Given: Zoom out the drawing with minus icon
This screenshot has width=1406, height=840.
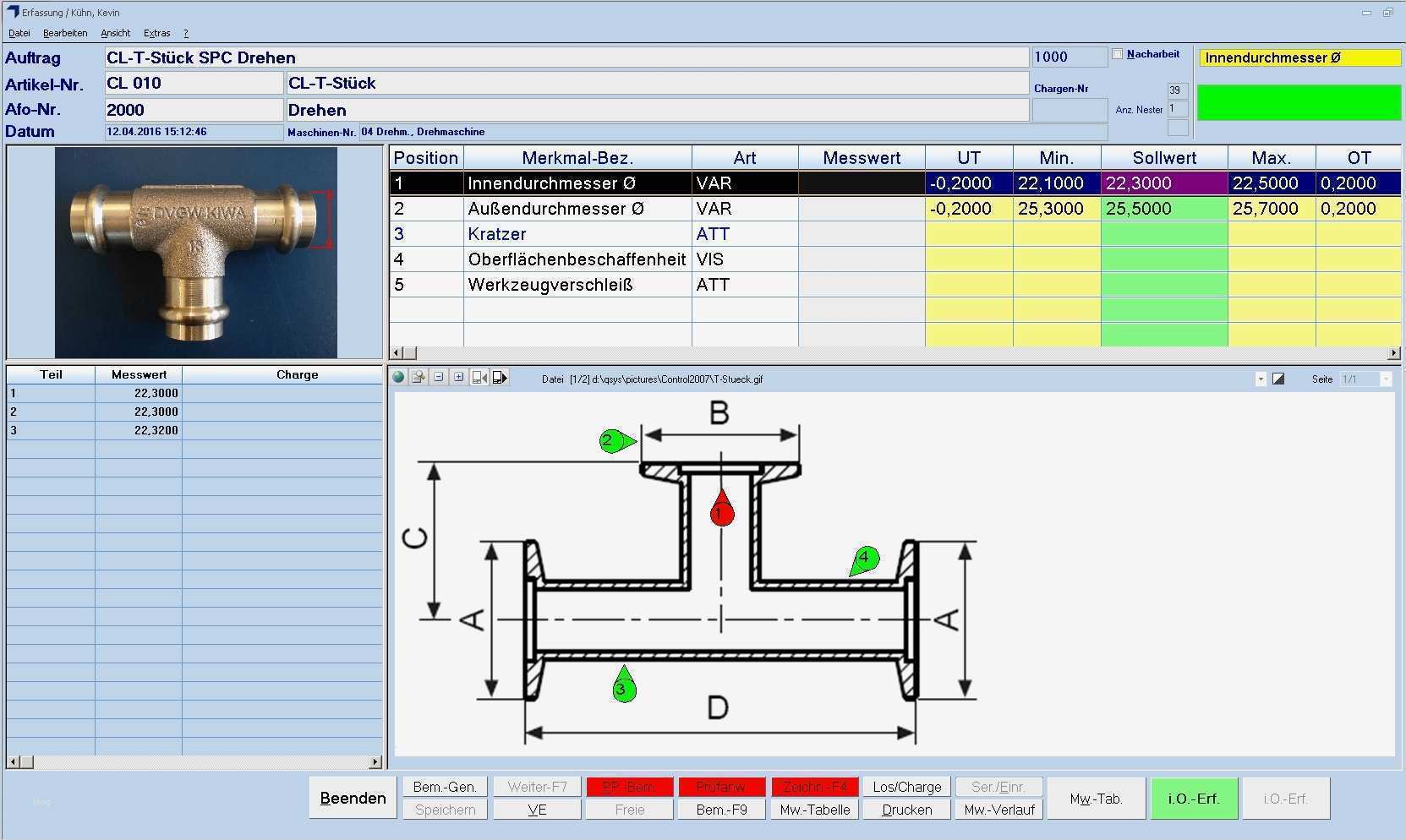Looking at the screenshot, I should click(x=439, y=378).
